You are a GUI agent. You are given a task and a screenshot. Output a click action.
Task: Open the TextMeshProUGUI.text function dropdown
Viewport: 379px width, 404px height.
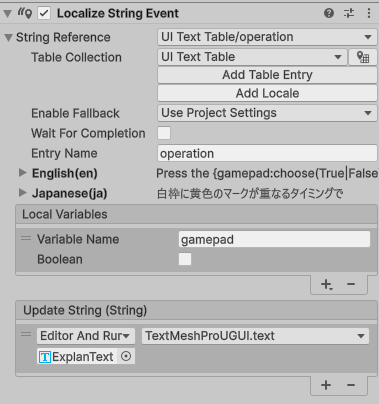[x=255, y=336]
